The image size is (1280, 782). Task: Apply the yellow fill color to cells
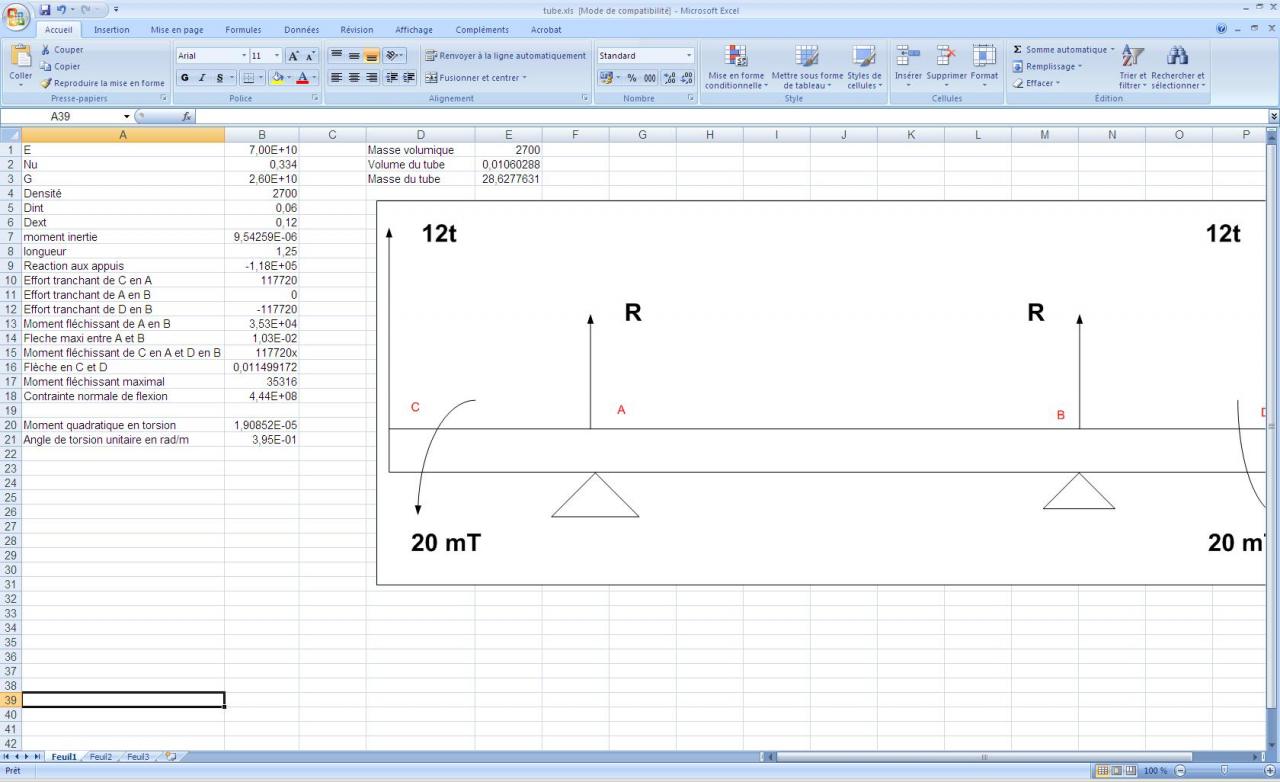277,78
